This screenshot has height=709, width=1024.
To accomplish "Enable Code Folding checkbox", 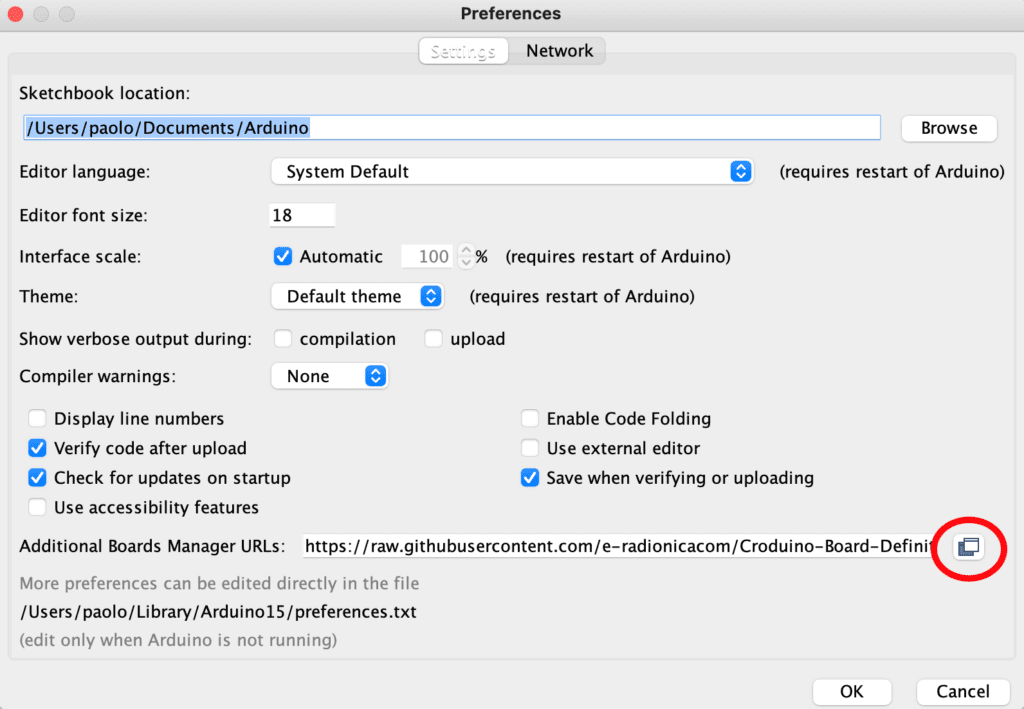I will pyautogui.click(x=530, y=418).
